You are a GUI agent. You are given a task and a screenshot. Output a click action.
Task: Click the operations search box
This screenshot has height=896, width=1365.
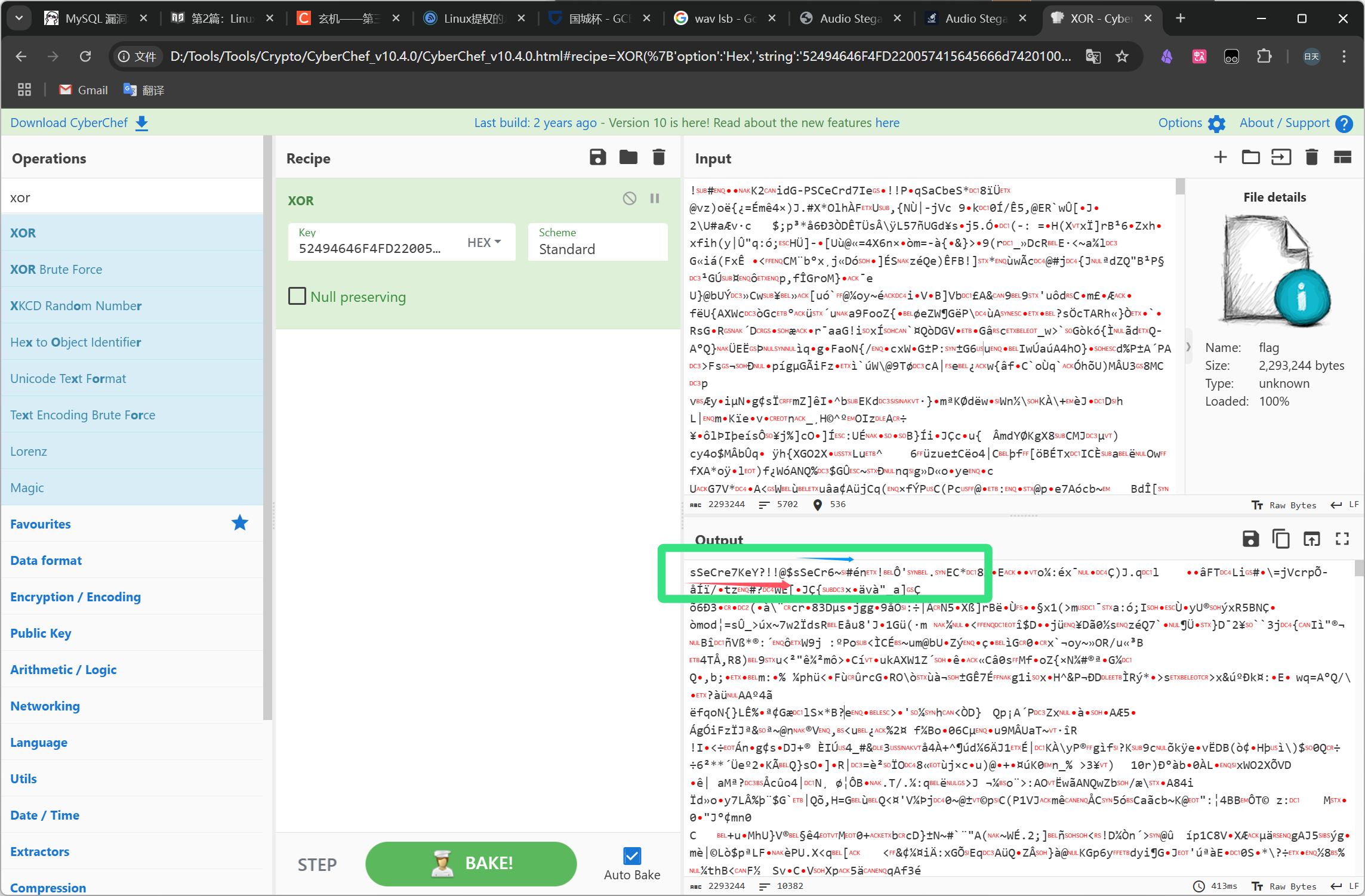pos(132,197)
